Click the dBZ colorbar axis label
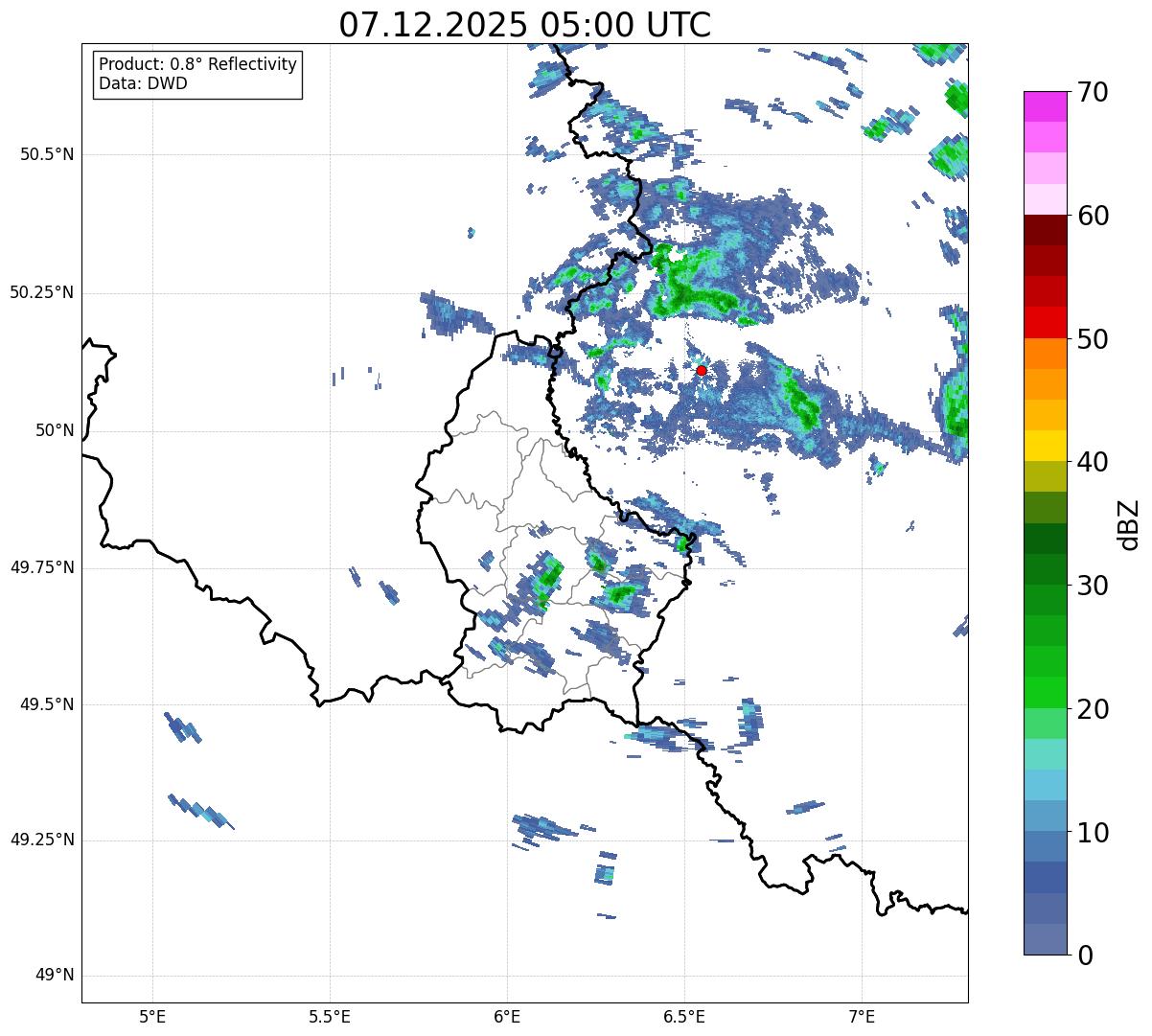The image size is (1152, 1036). coord(1129,523)
